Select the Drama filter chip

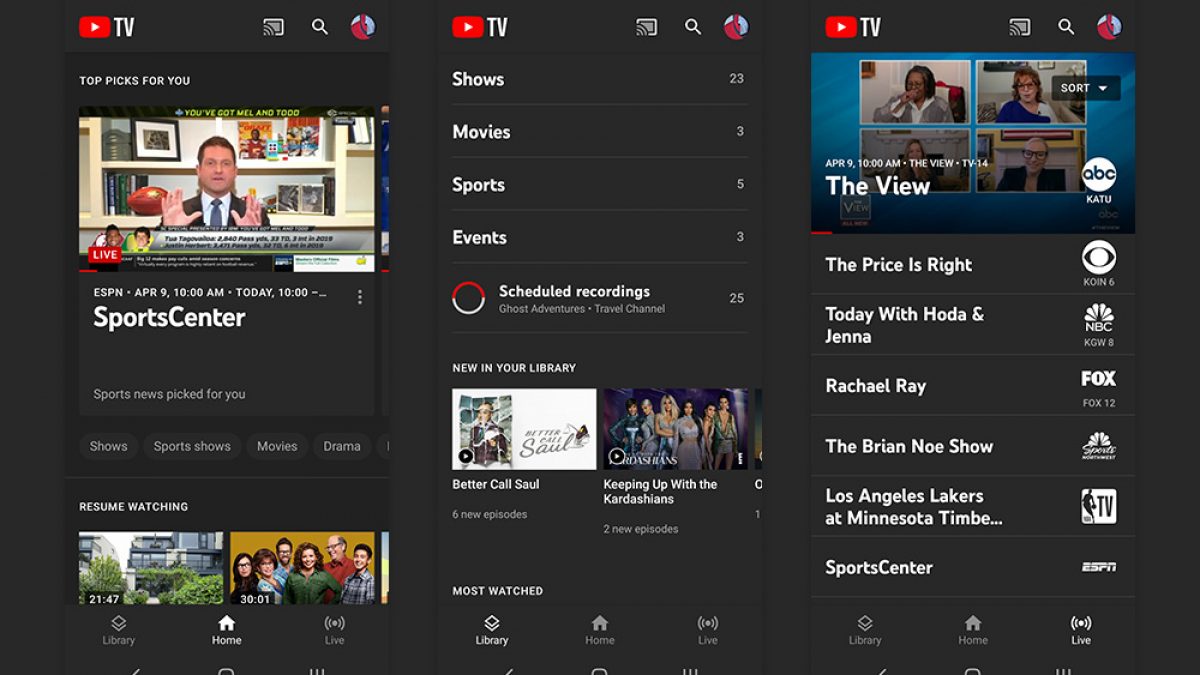click(x=342, y=446)
